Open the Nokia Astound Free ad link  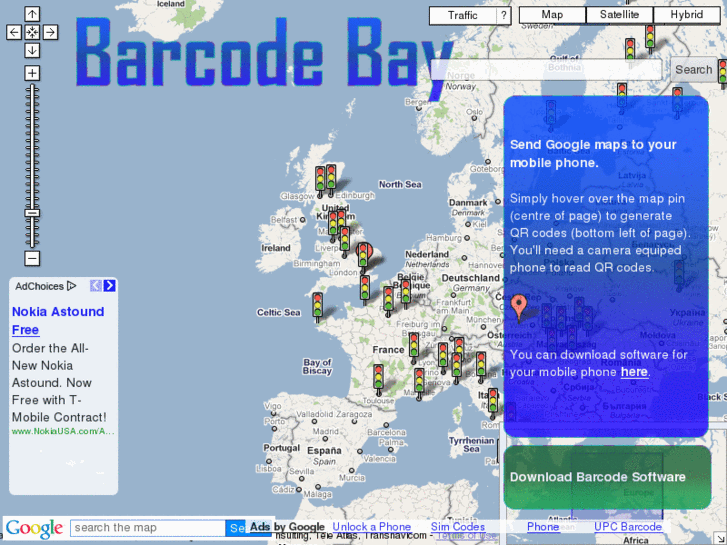pyautogui.click(x=58, y=321)
